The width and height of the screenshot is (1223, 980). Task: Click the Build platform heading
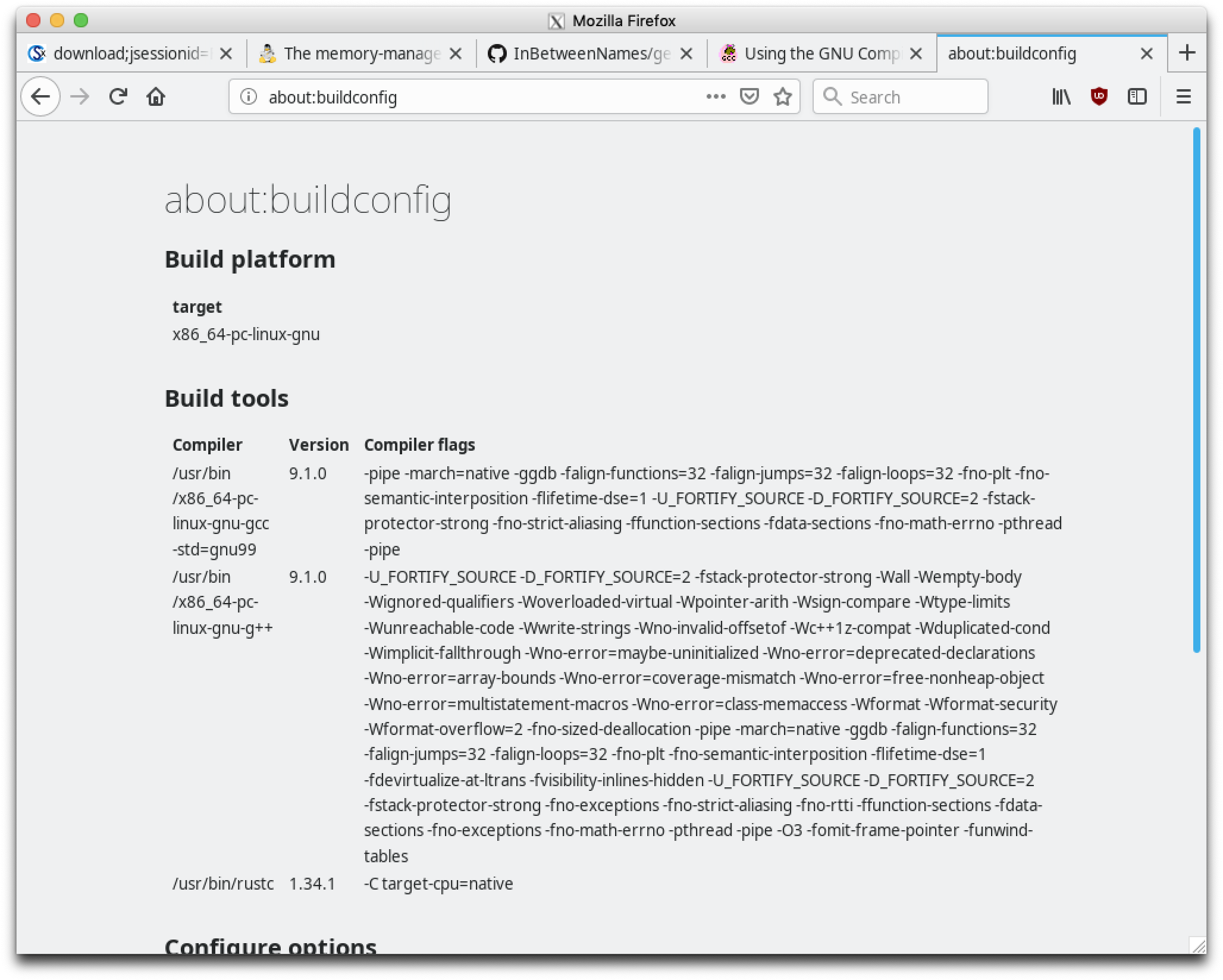pos(250,259)
